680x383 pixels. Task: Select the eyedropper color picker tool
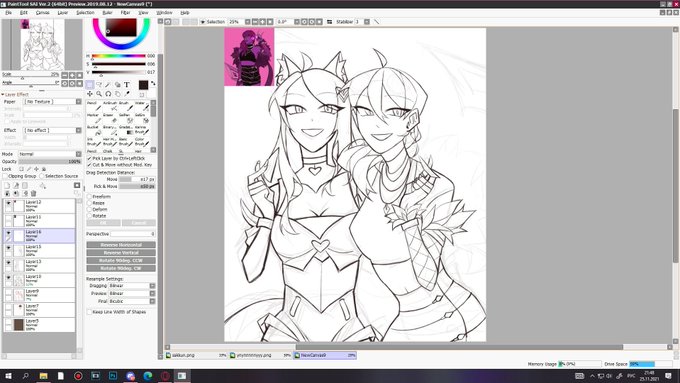[127, 94]
